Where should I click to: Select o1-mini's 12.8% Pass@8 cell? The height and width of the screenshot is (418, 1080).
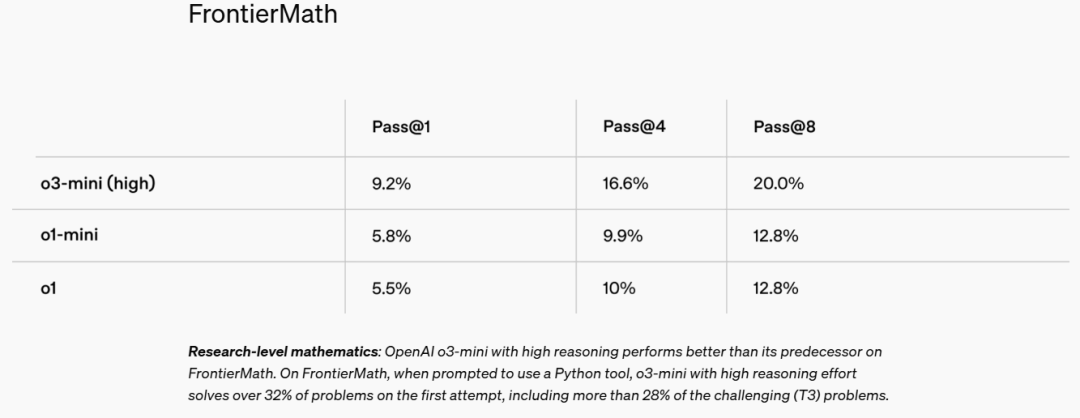[x=776, y=236]
